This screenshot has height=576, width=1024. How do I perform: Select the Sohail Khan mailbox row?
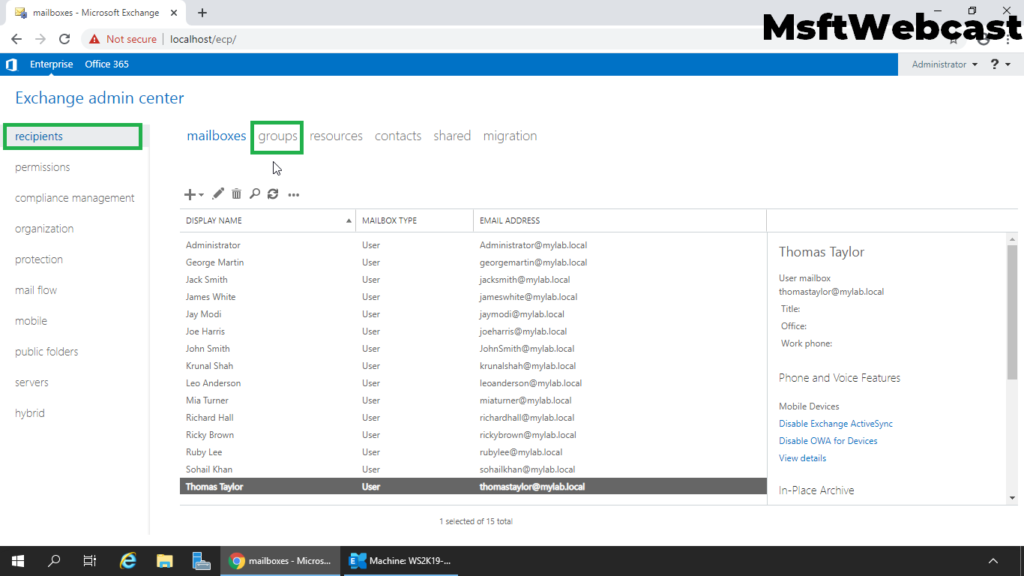(473, 470)
